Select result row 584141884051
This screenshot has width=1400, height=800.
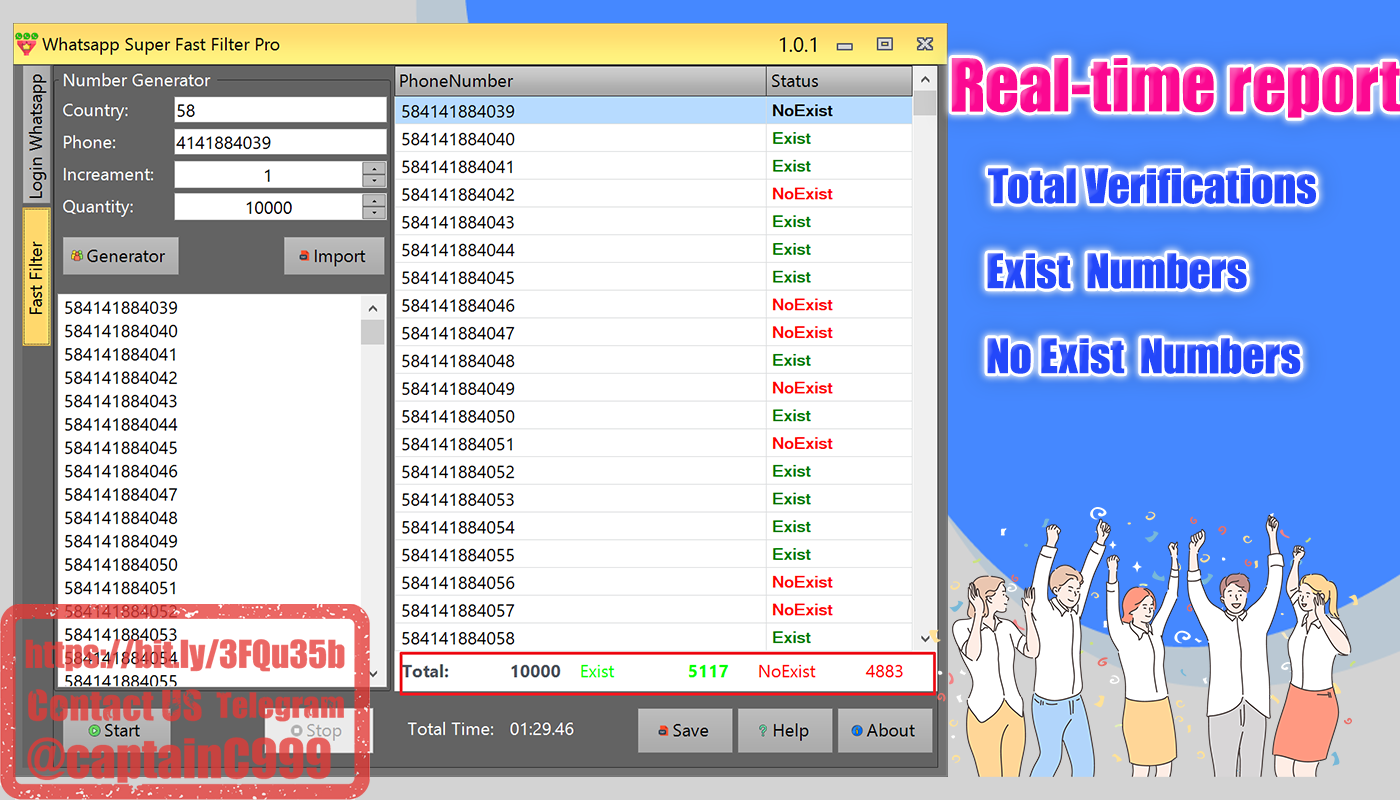click(654, 444)
